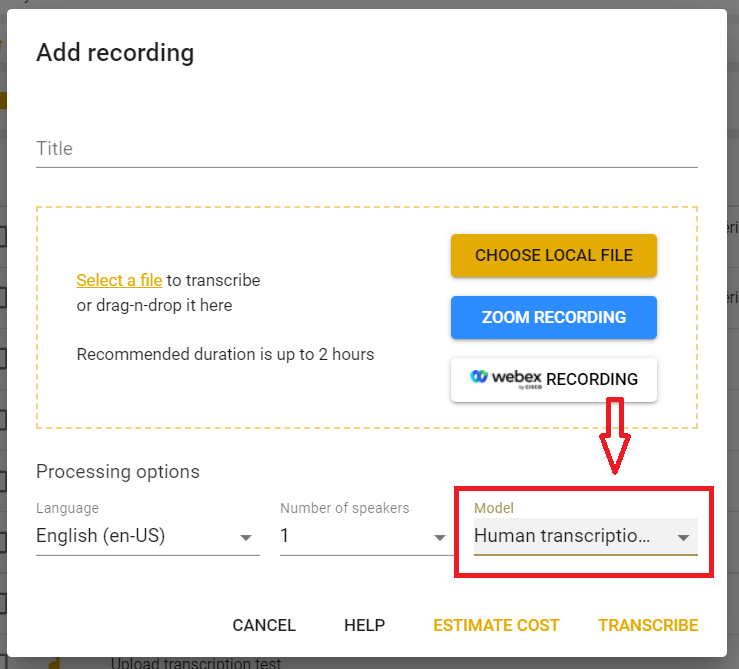Screen dimensions: 739x669
Task: Click the Model dropdown arrow icon
Action: (x=683, y=538)
